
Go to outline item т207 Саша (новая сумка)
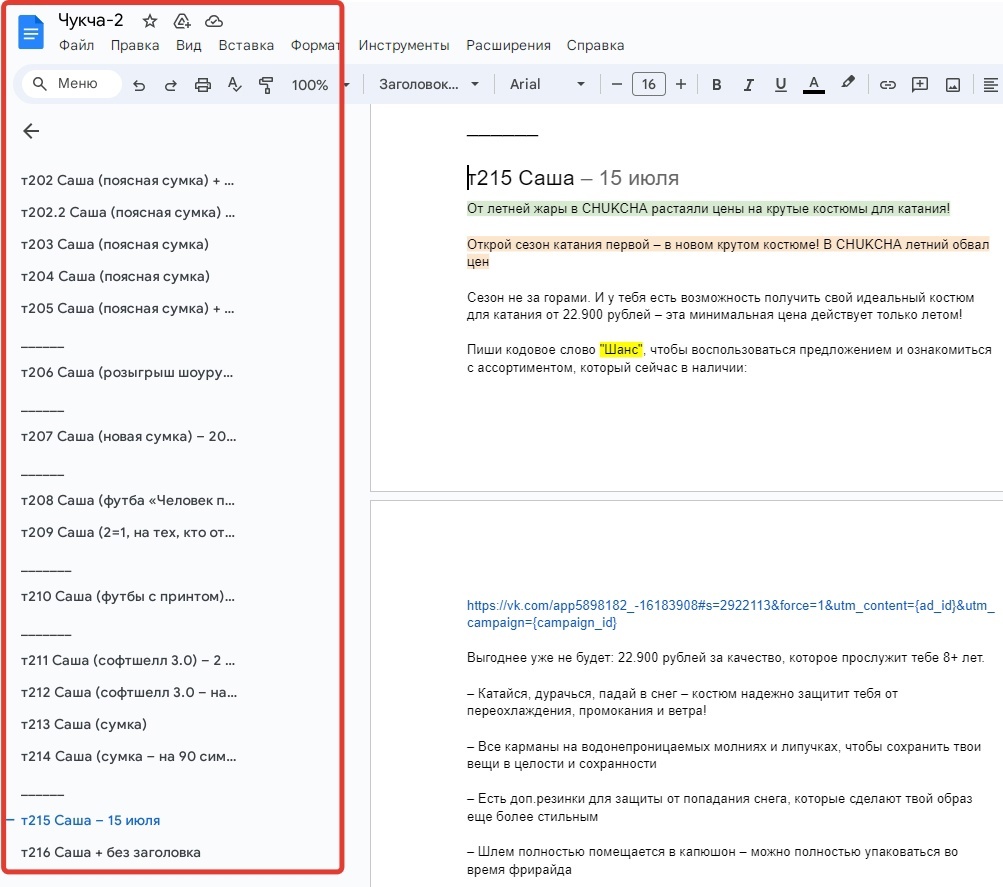pyautogui.click(x=129, y=436)
